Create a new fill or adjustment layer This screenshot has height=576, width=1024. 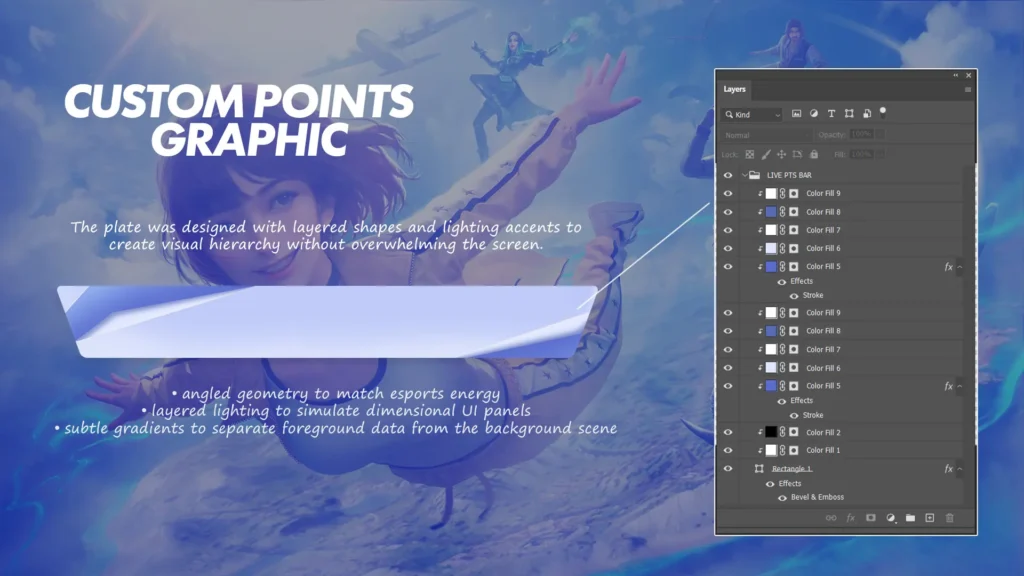pyautogui.click(x=890, y=518)
